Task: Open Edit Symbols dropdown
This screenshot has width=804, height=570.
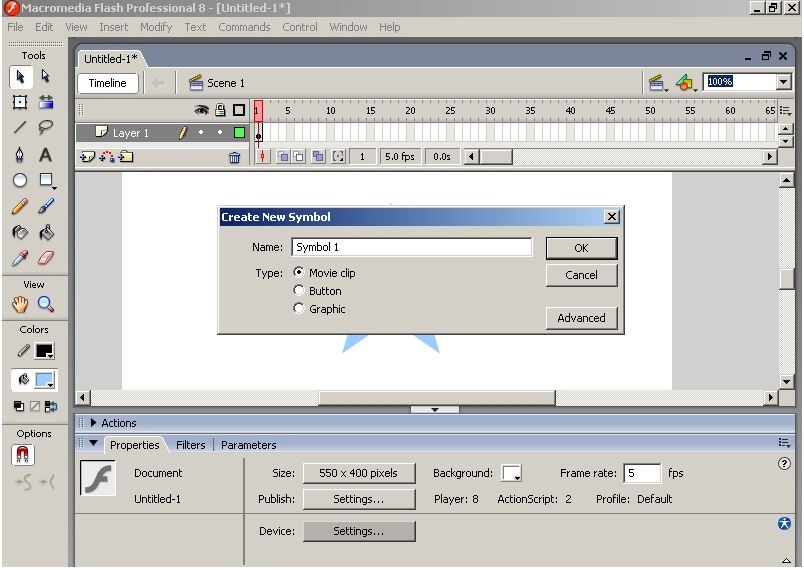Action: [x=686, y=83]
